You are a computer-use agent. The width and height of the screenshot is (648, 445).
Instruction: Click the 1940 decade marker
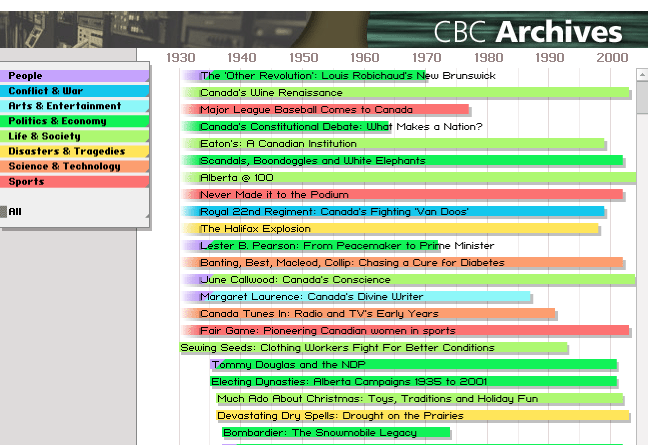(242, 57)
